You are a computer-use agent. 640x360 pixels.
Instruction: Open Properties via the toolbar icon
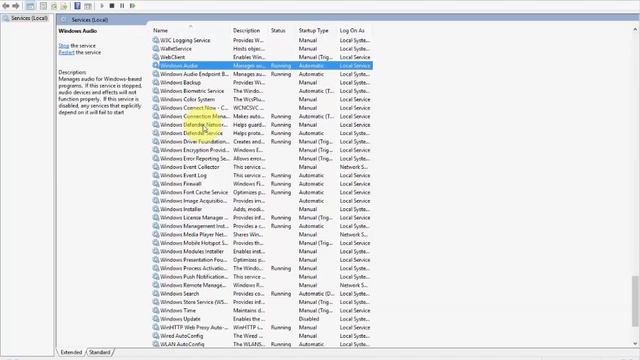coord(43,6)
